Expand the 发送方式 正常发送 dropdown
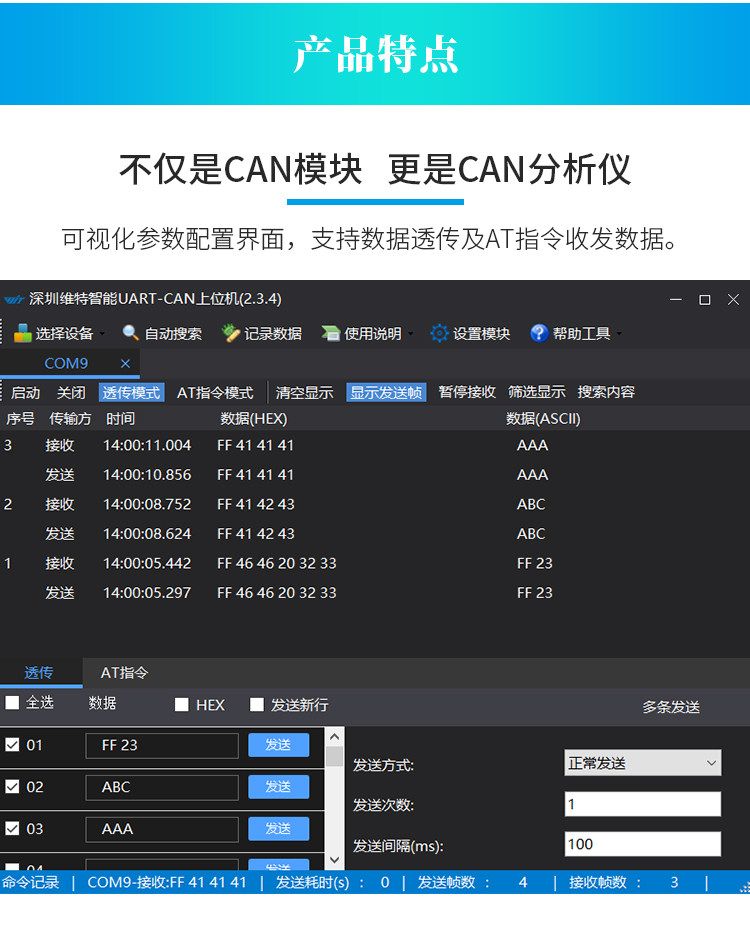750x928 pixels. click(643, 763)
